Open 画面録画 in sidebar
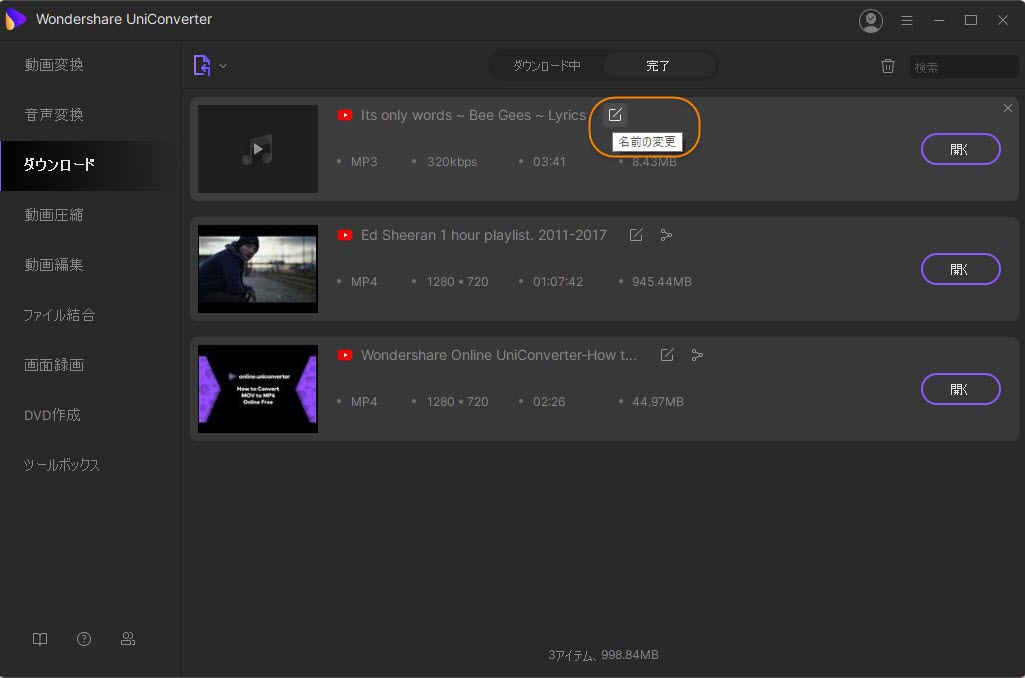The width and height of the screenshot is (1025, 678). (54, 364)
